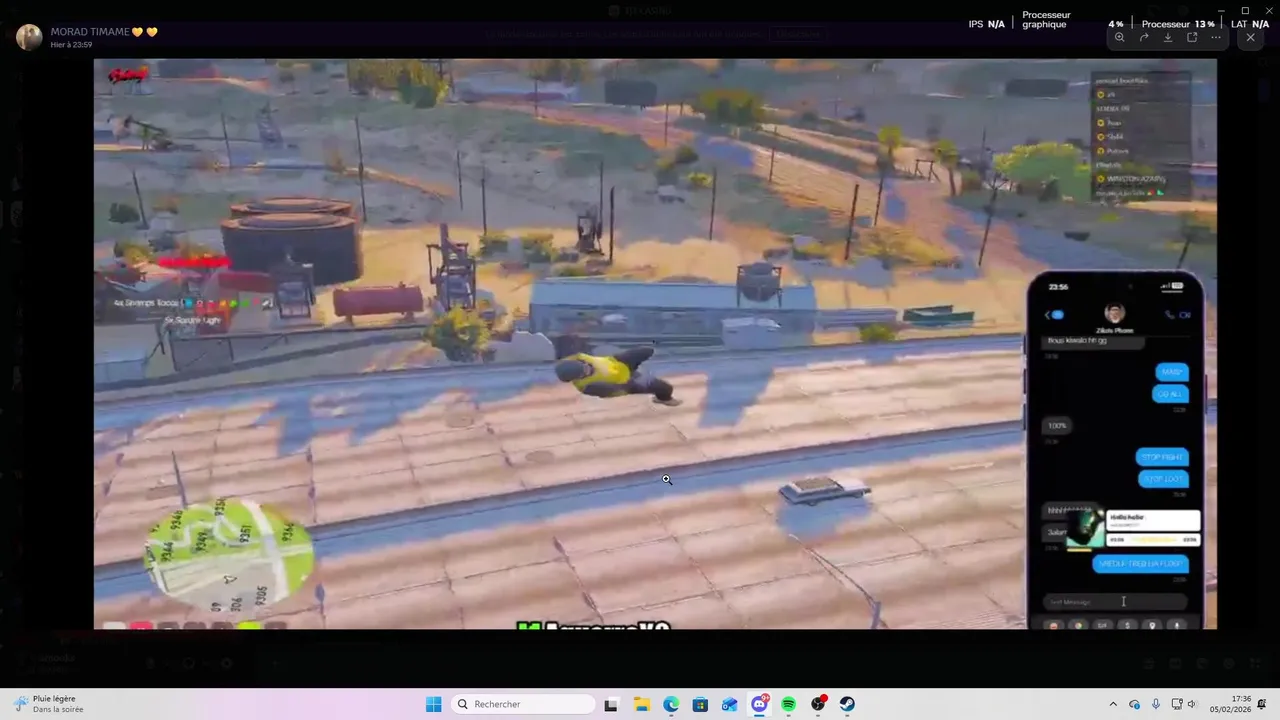Click the contact avatar in phone chat
1280x720 pixels.
(x=1114, y=314)
